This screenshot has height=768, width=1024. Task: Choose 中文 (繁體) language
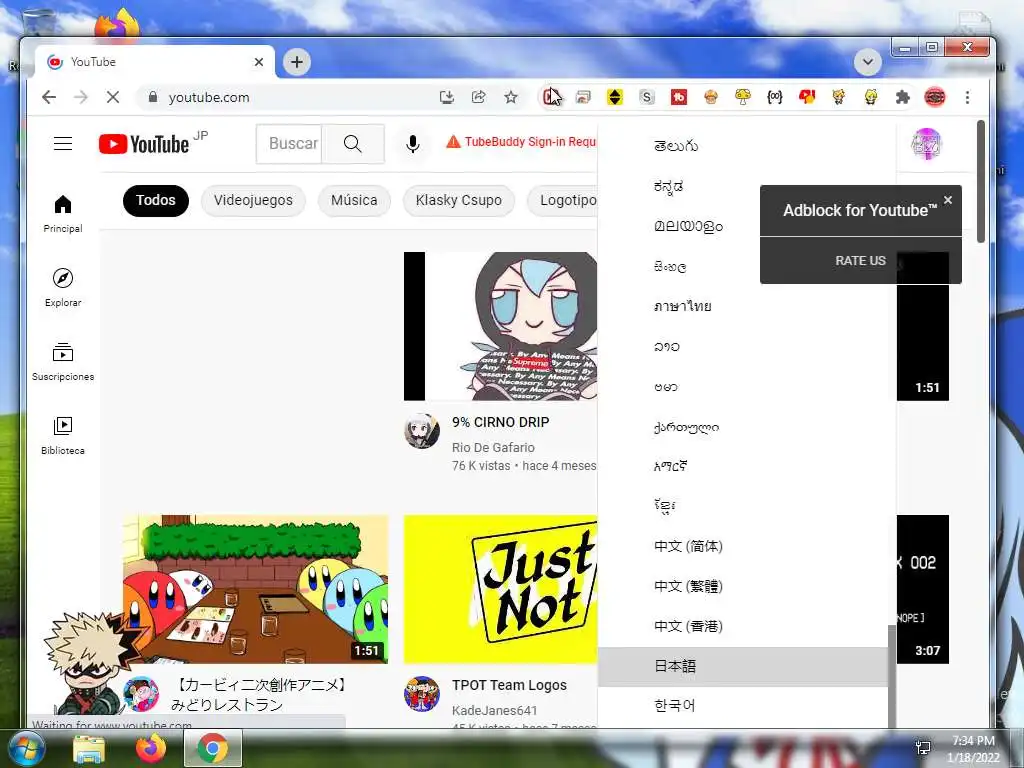pyautogui.click(x=743, y=586)
